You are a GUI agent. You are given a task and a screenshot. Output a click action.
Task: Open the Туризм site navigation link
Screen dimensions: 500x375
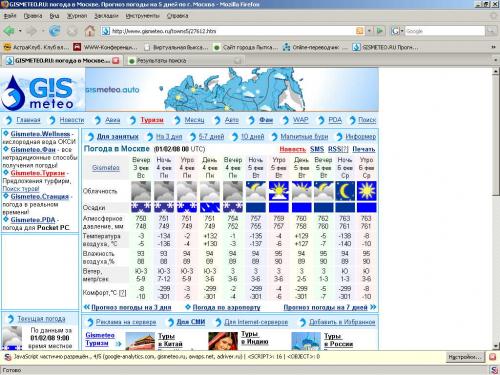152,120
